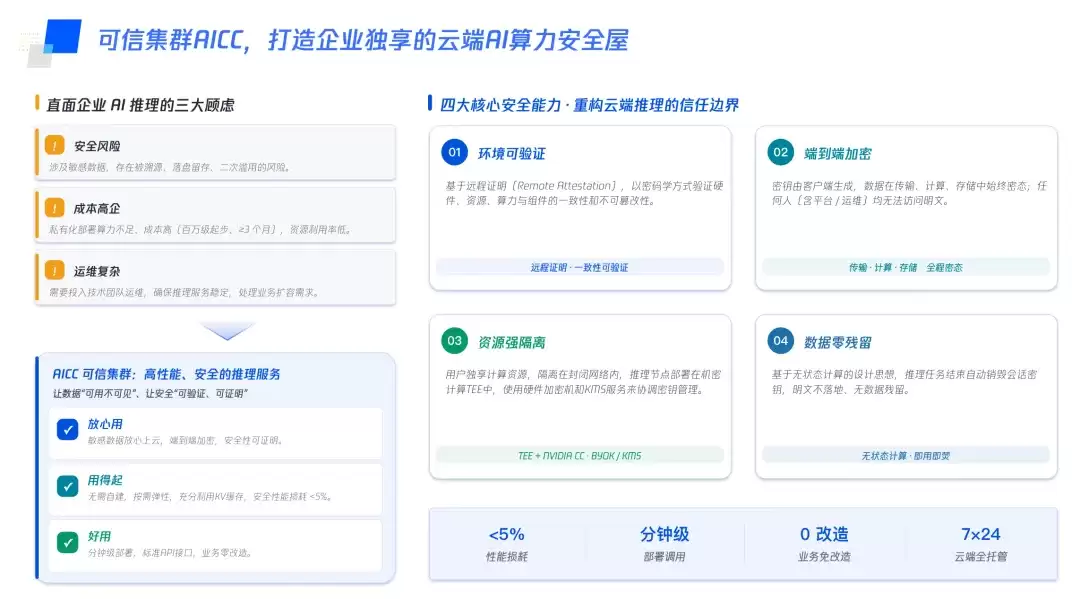The height and width of the screenshot is (599, 1080).
Task: Click the description 涉及敏感数据 under 安全风险
Action: [x=170, y=167]
